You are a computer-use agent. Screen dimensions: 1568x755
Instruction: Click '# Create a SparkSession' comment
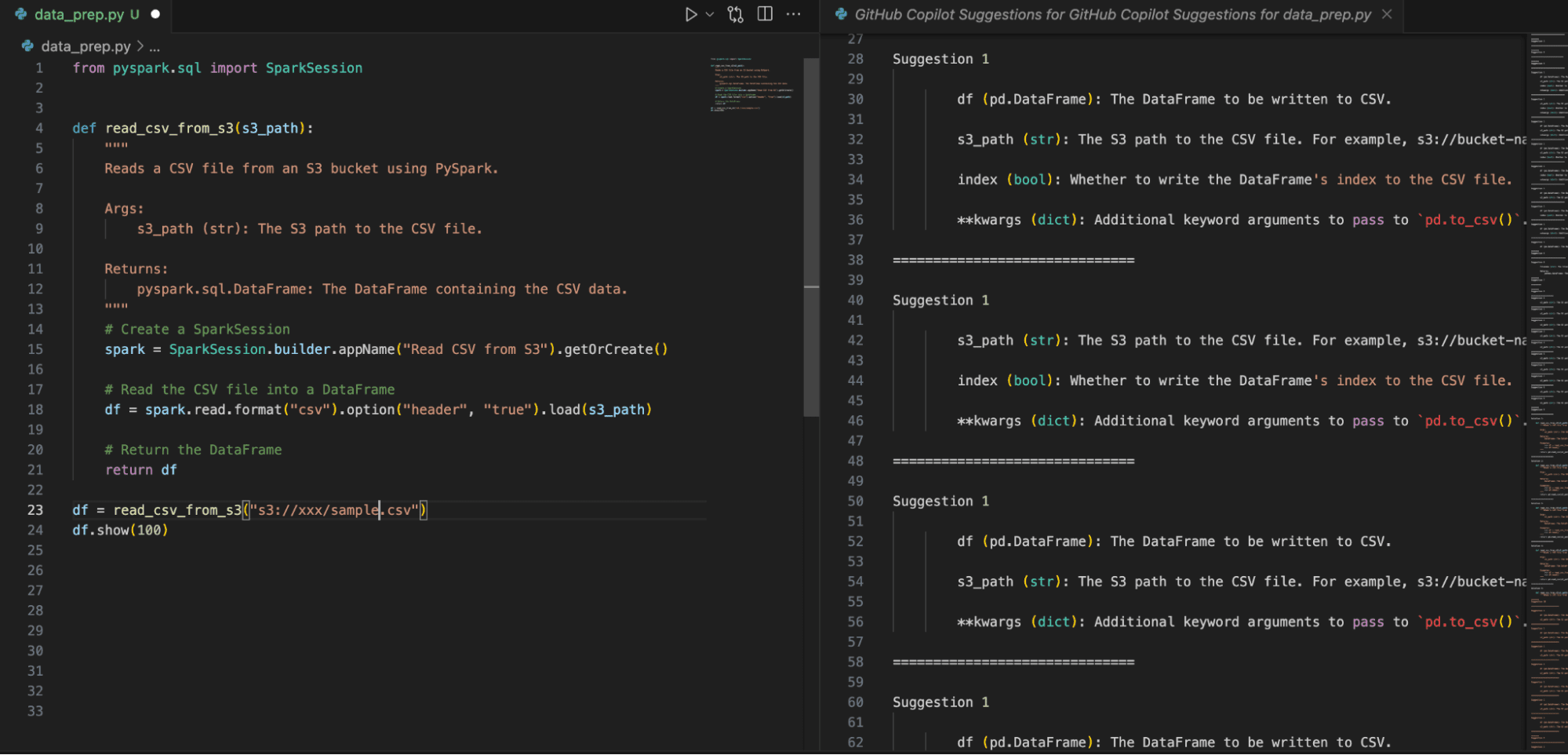click(x=197, y=330)
